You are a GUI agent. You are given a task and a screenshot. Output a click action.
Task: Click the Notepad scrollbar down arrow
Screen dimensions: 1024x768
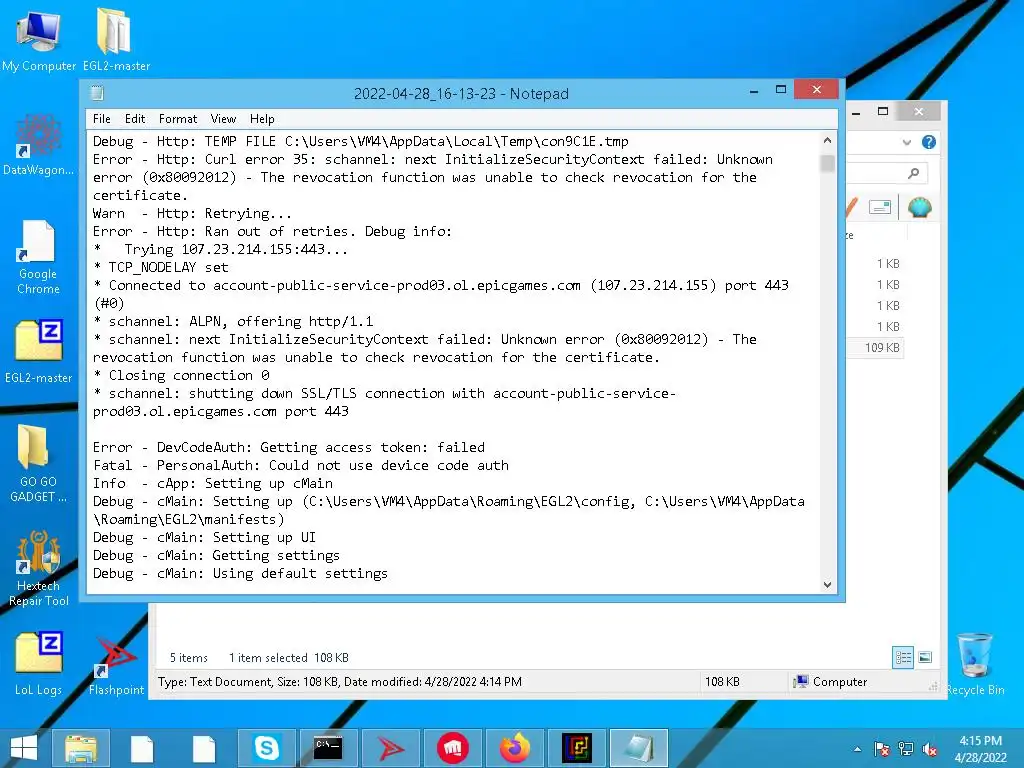[x=827, y=584]
